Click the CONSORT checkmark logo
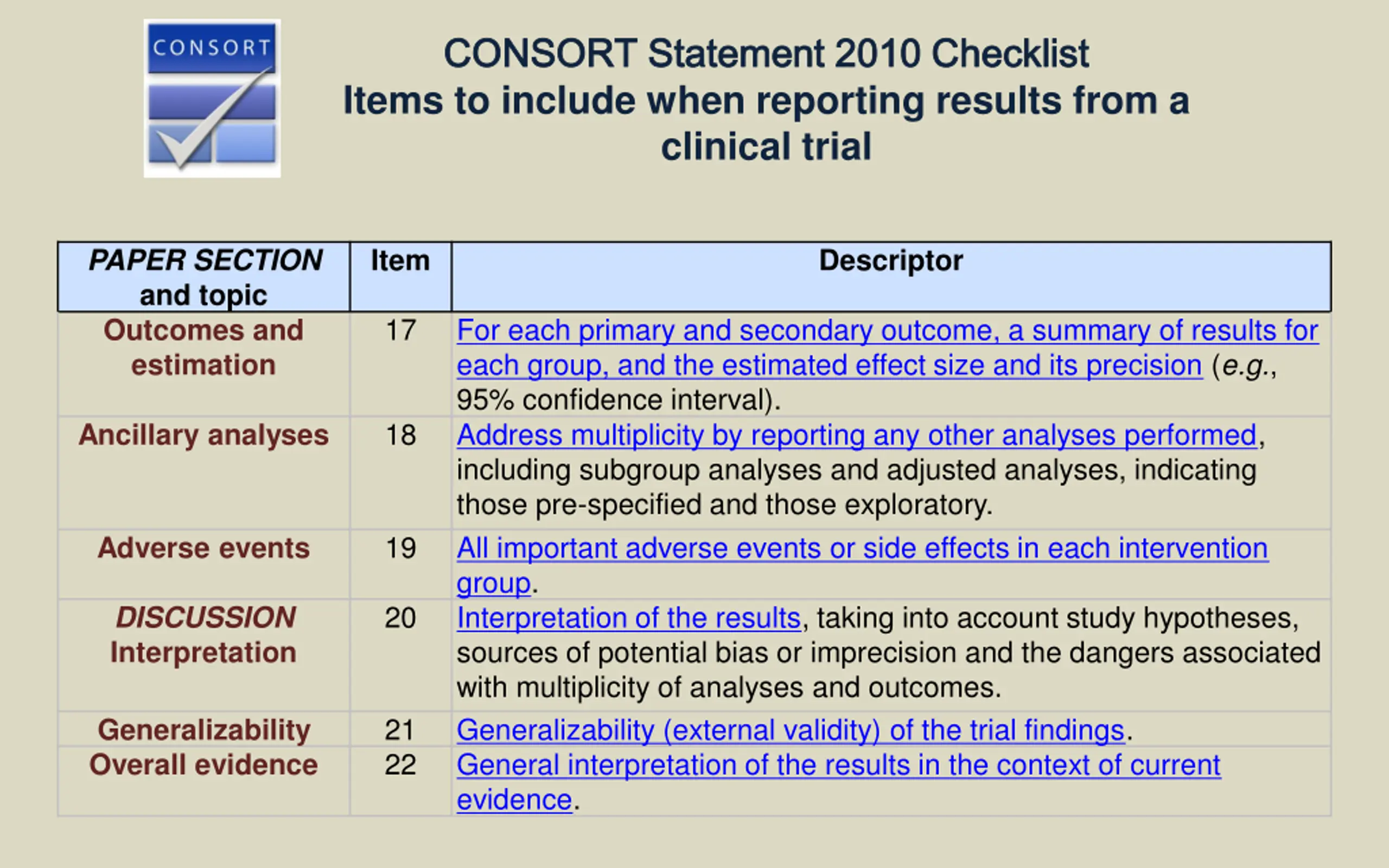The height and width of the screenshot is (868, 1389). (212, 98)
